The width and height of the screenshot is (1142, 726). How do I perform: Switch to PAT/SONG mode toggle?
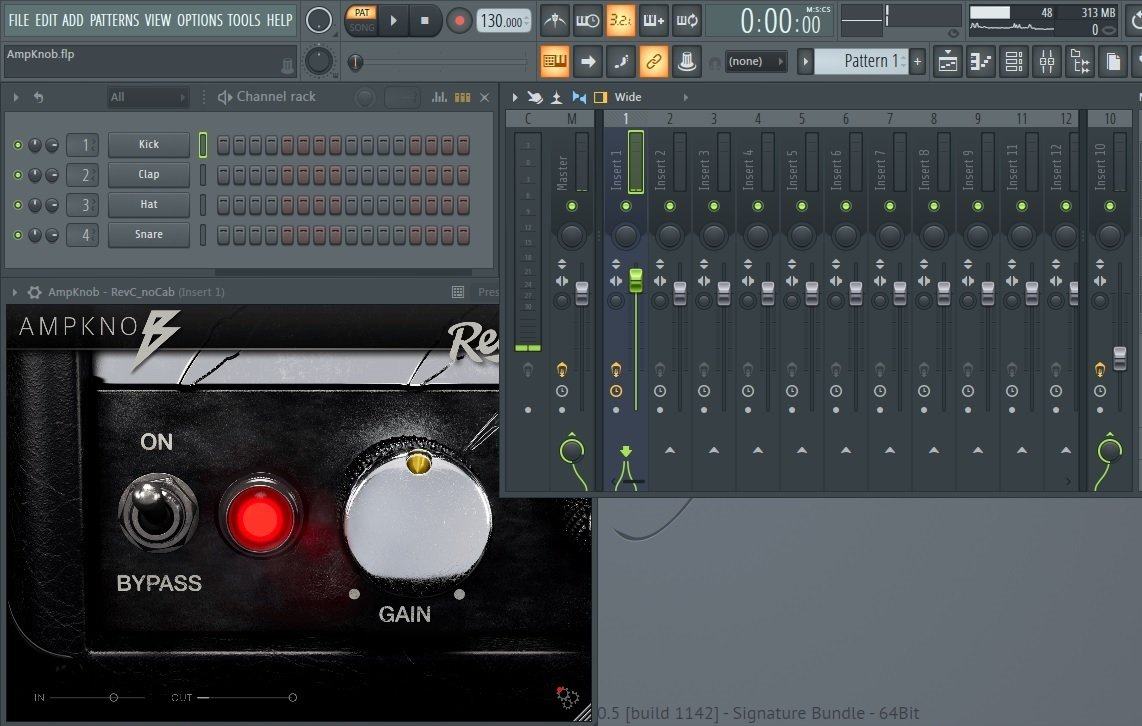(x=362, y=20)
